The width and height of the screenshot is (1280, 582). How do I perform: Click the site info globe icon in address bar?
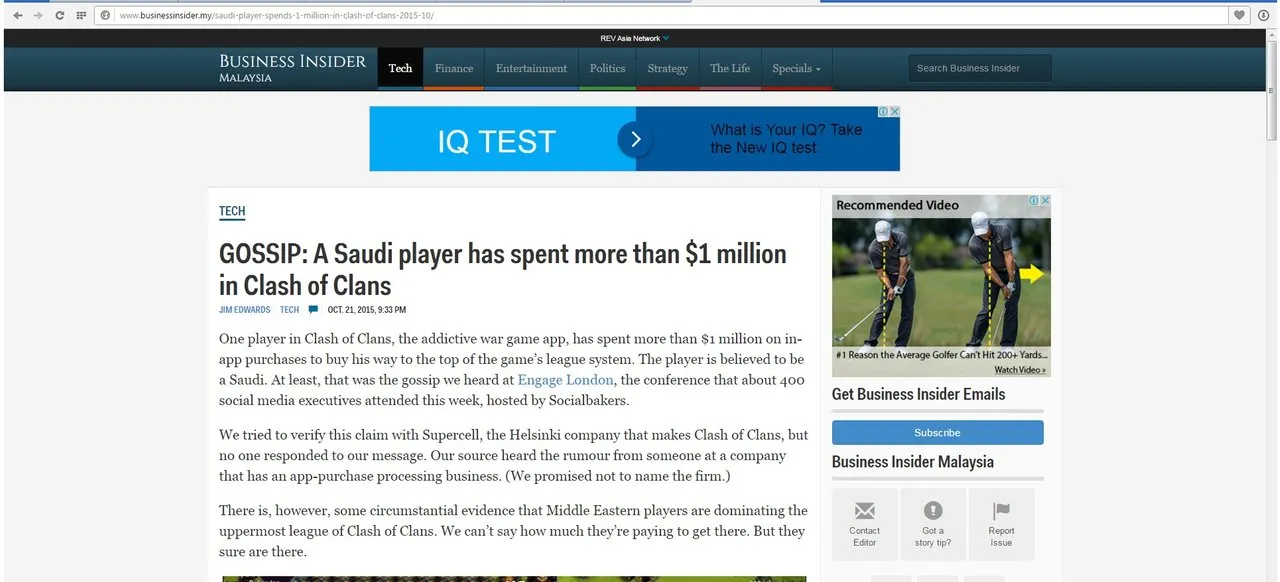105,15
